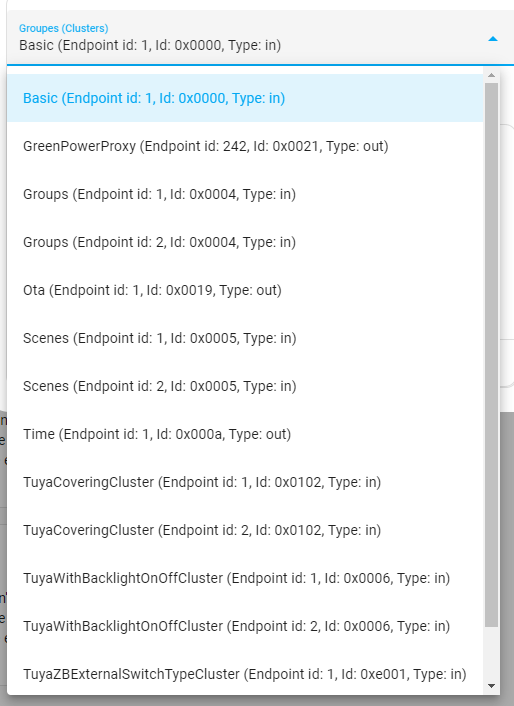Choose TuyaWithBacklightOnOffCluster endpoint 2
This screenshot has height=706, width=514.
[x=245, y=626]
